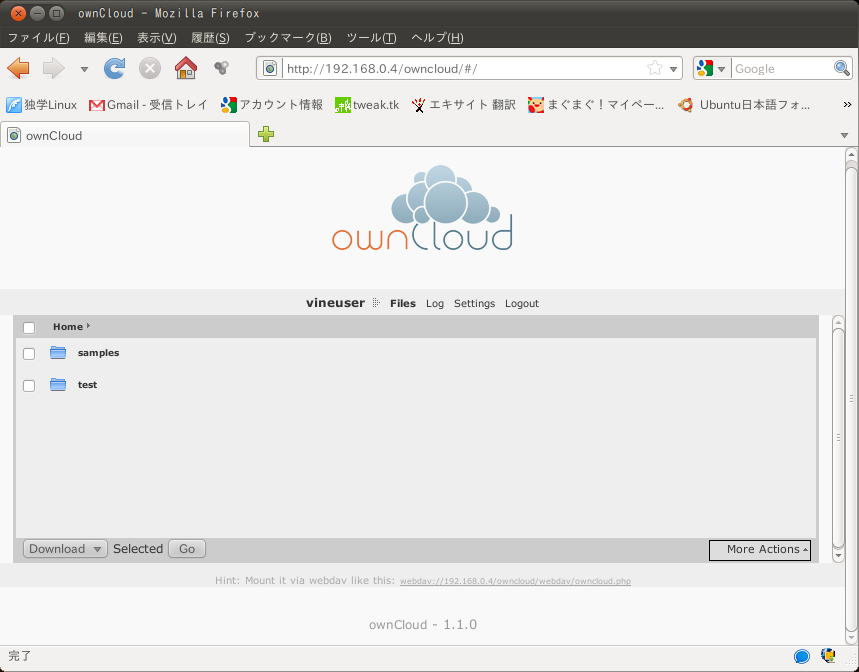Open the list all tabs dropdown

click(844, 135)
